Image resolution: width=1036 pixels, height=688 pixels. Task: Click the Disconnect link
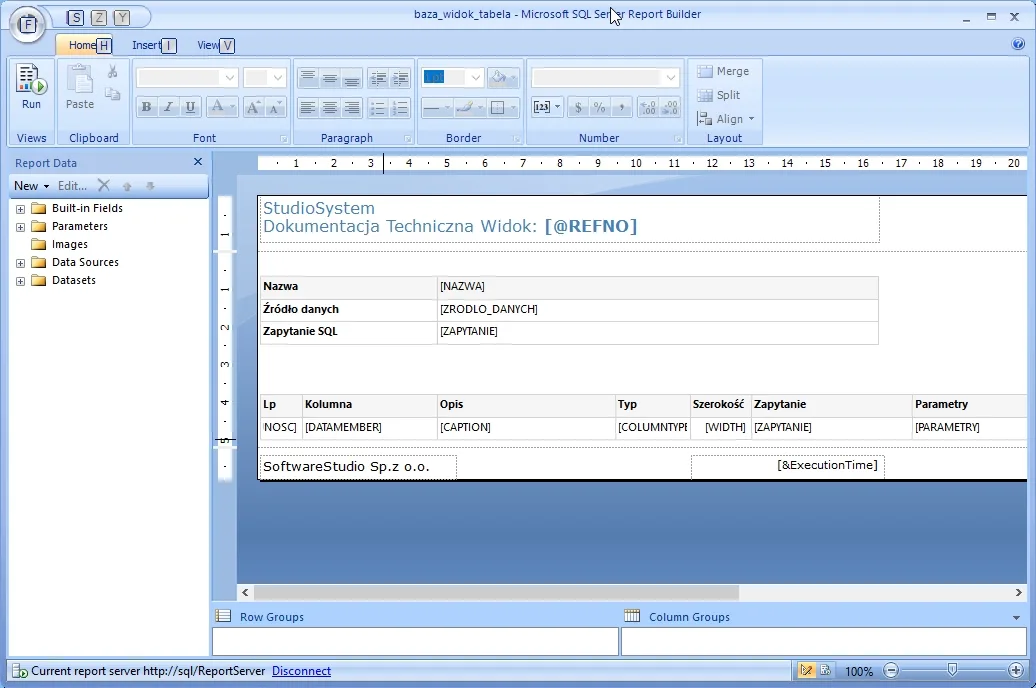point(301,671)
